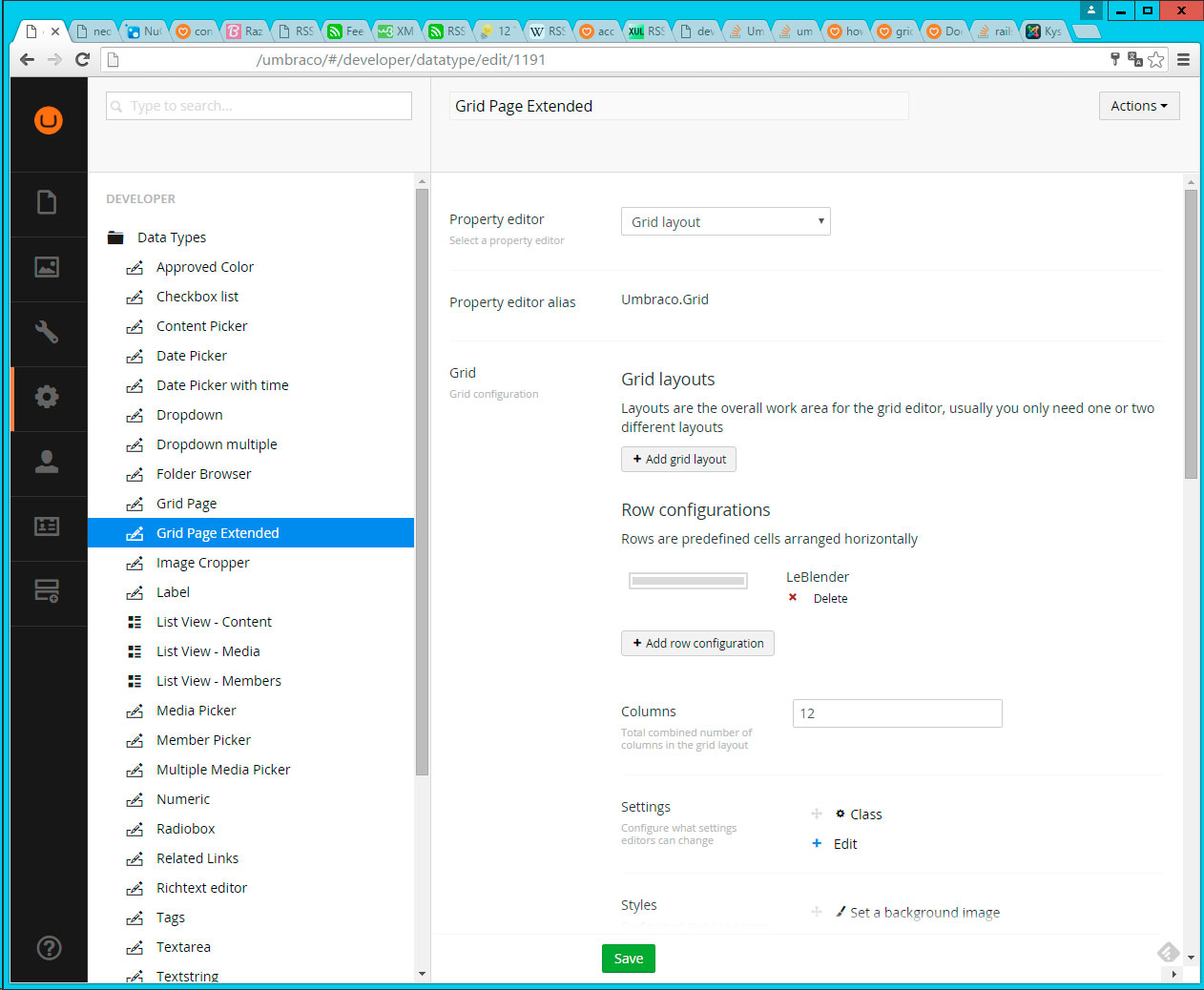Switch to the Wikipedia RSS tab
Screen dimensions: 1204x990
coord(548,31)
